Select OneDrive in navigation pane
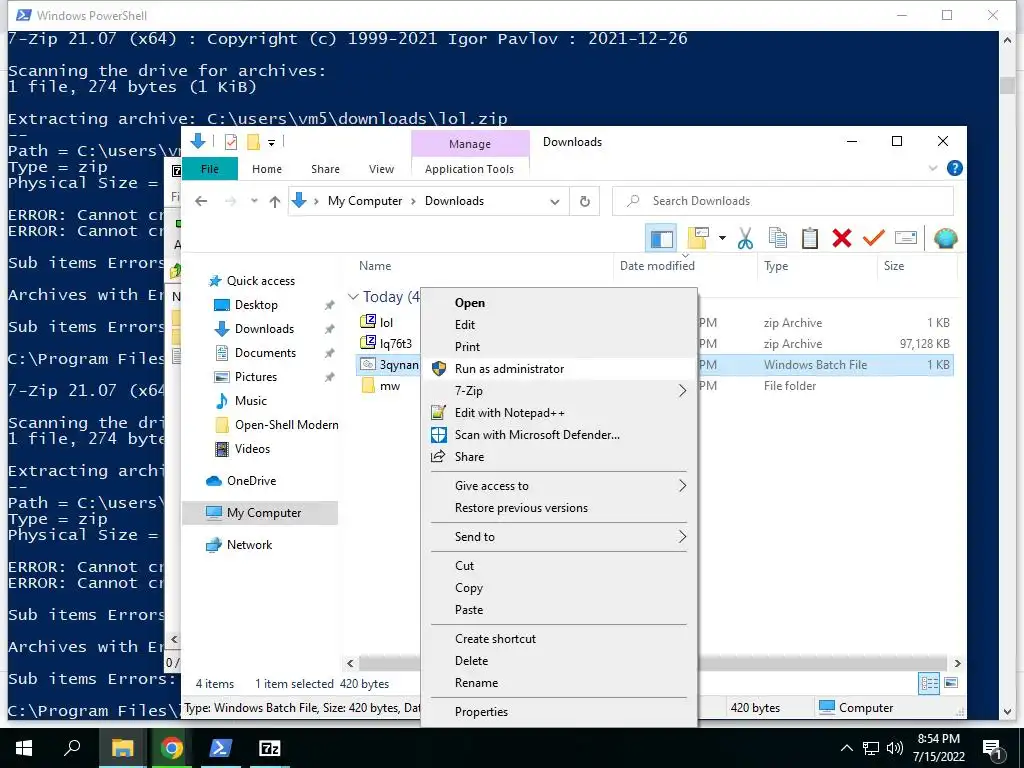 click(x=251, y=481)
